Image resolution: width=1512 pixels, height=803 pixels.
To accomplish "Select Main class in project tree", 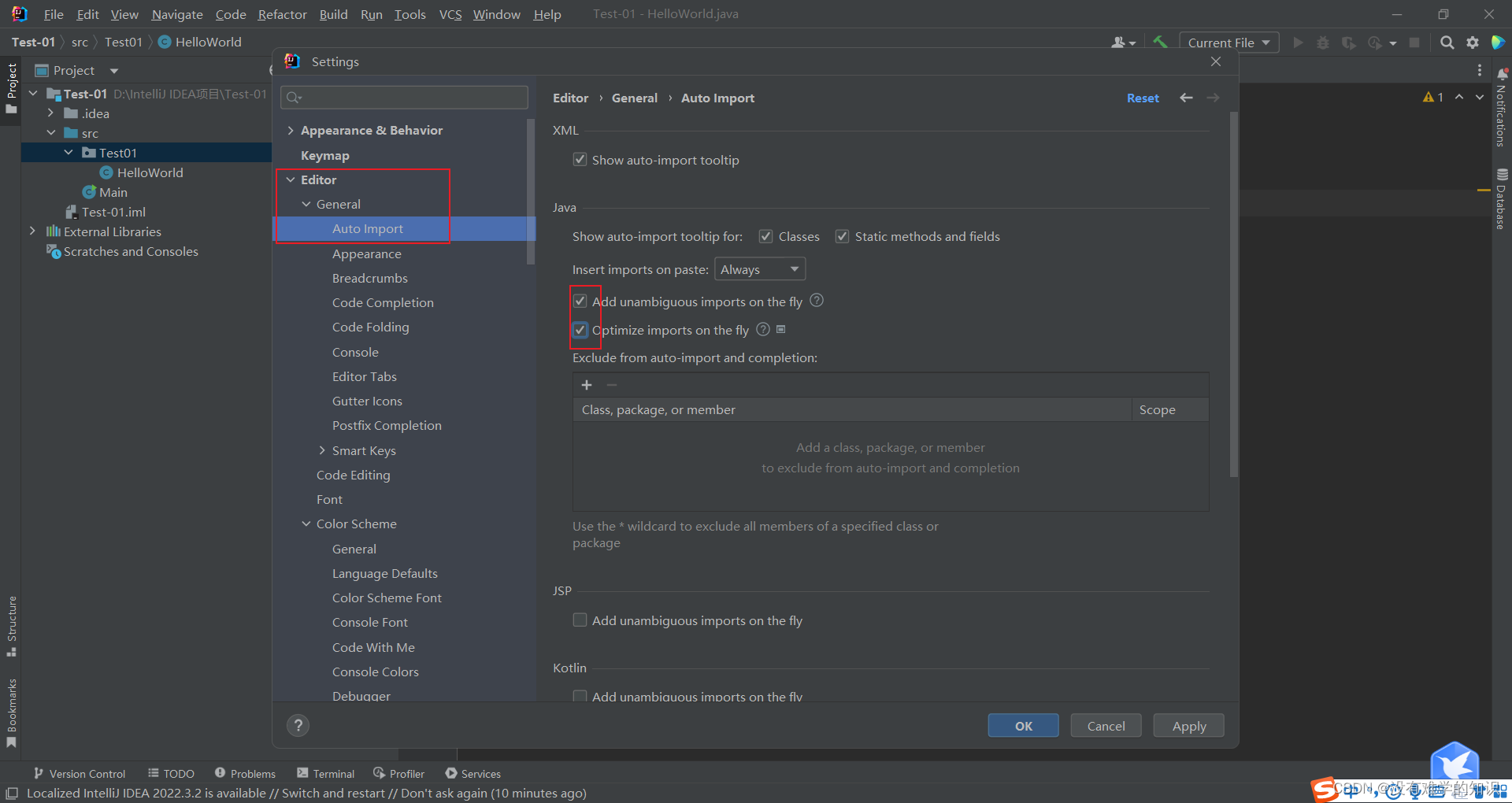I will [x=113, y=192].
